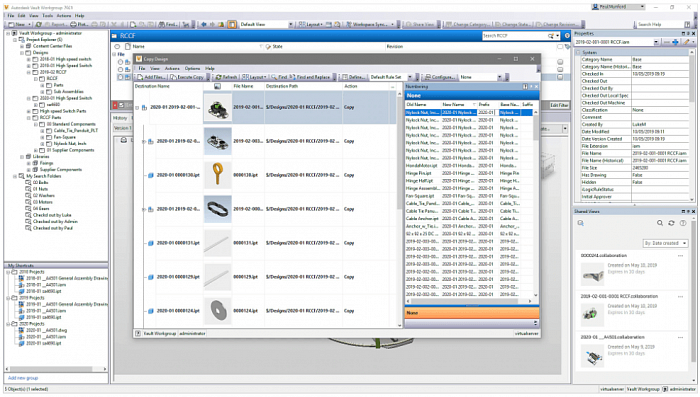The width and height of the screenshot is (700, 397).
Task: Click Change Revision toolbar button
Action: [x=556, y=24]
